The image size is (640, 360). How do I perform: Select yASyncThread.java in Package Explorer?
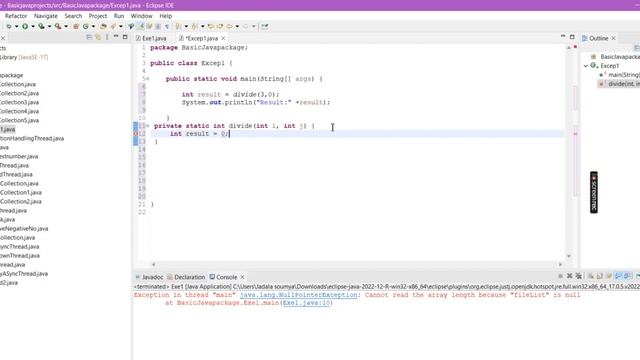(24, 273)
